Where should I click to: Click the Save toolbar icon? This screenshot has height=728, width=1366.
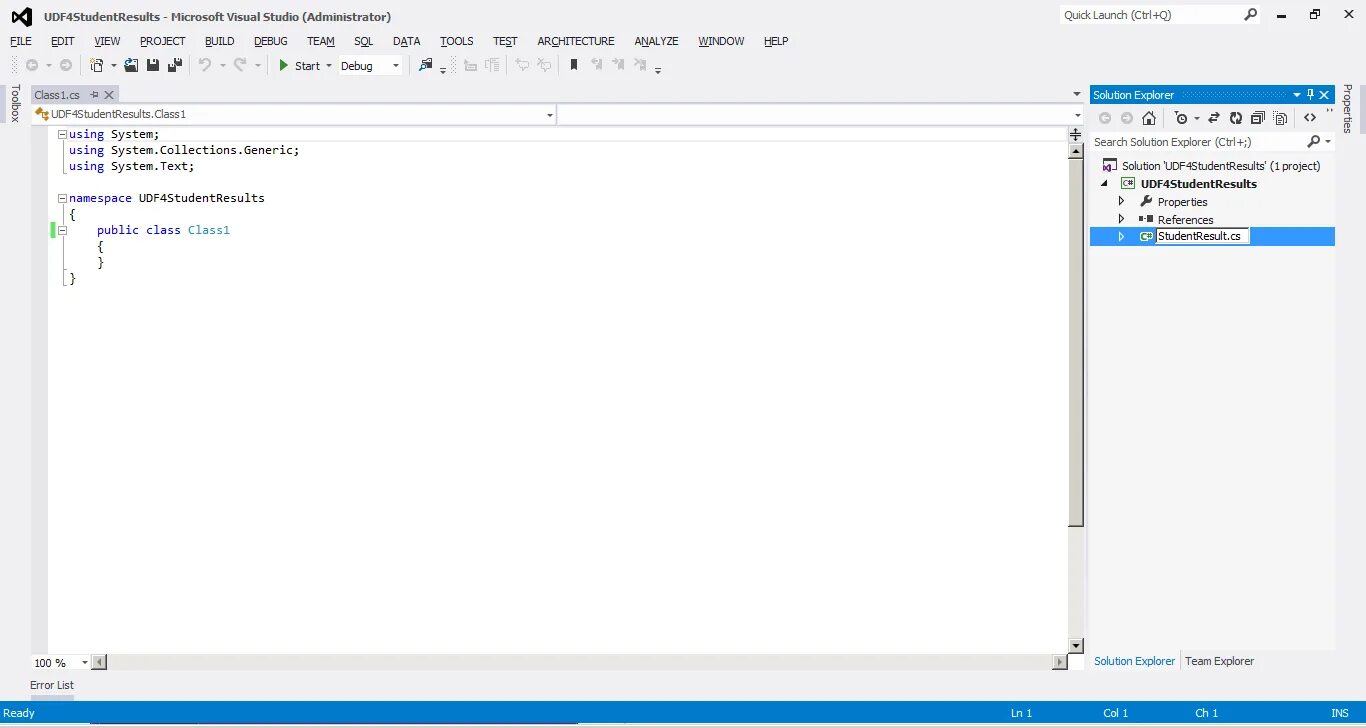pyautogui.click(x=153, y=65)
